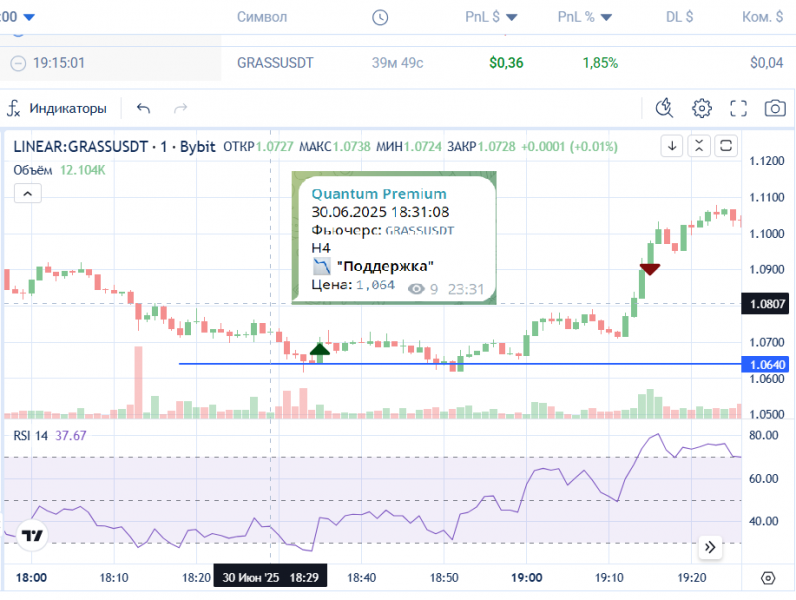Enter fullscreen chart mode
This screenshot has height=600, width=796.
click(x=739, y=108)
